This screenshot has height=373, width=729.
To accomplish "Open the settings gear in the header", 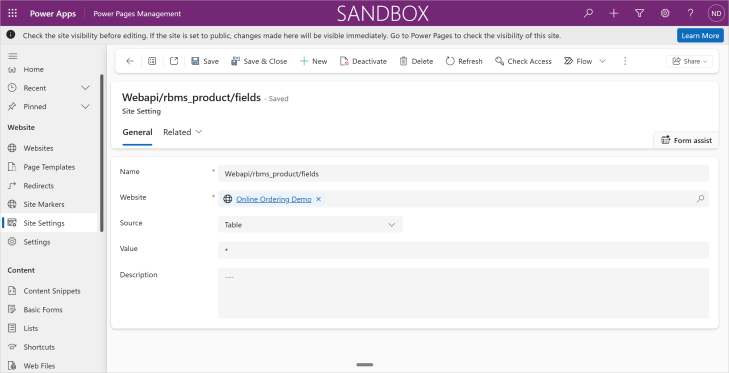I will [x=665, y=13].
